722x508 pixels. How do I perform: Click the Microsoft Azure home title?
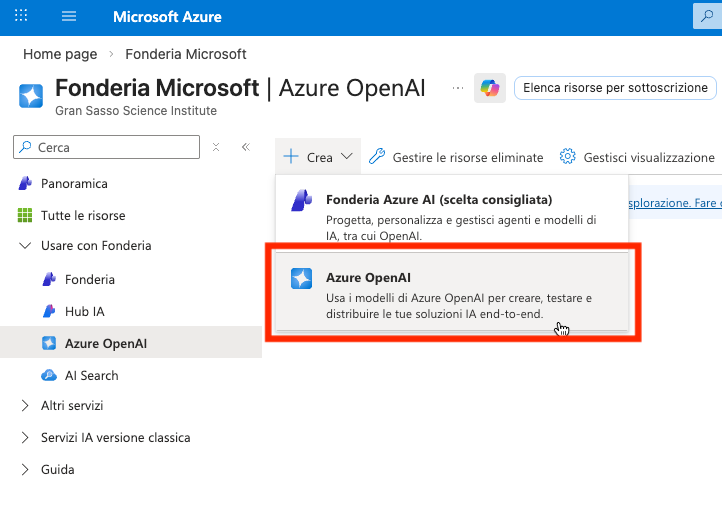coord(167,17)
